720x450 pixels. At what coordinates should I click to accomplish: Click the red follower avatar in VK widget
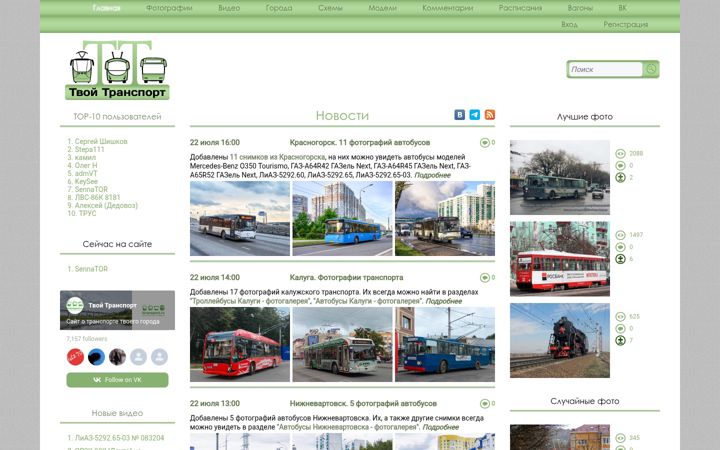75,357
